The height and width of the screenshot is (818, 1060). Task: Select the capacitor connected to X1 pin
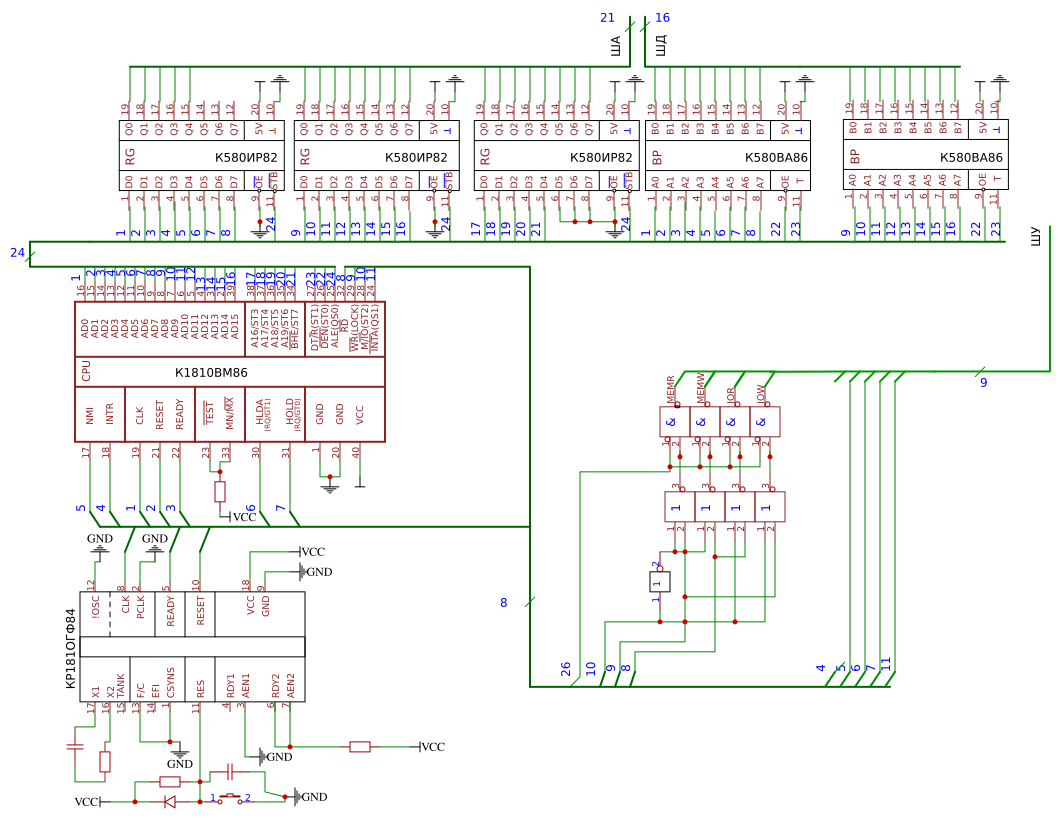coord(74,747)
